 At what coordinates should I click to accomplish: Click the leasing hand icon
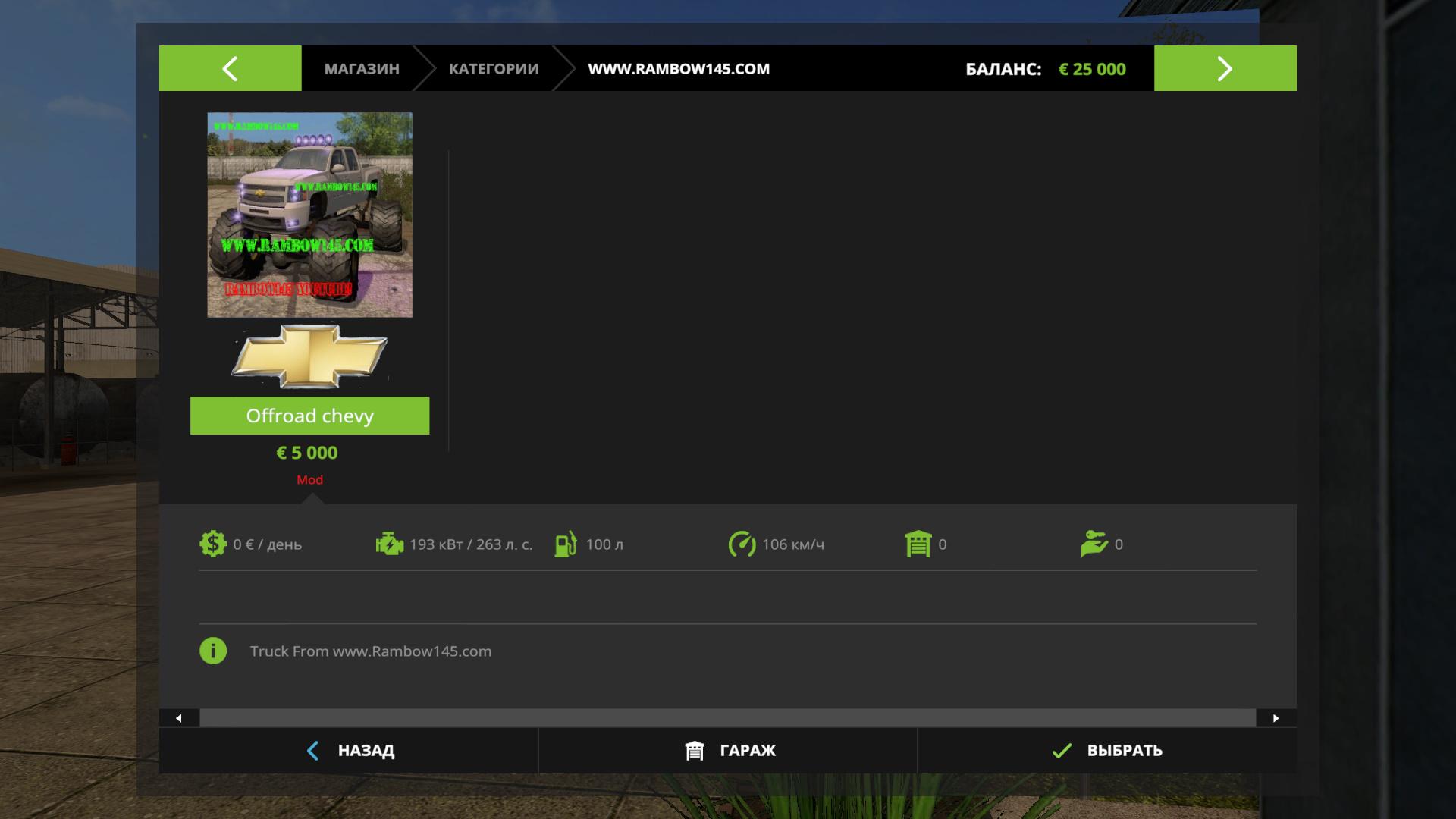(x=1094, y=544)
